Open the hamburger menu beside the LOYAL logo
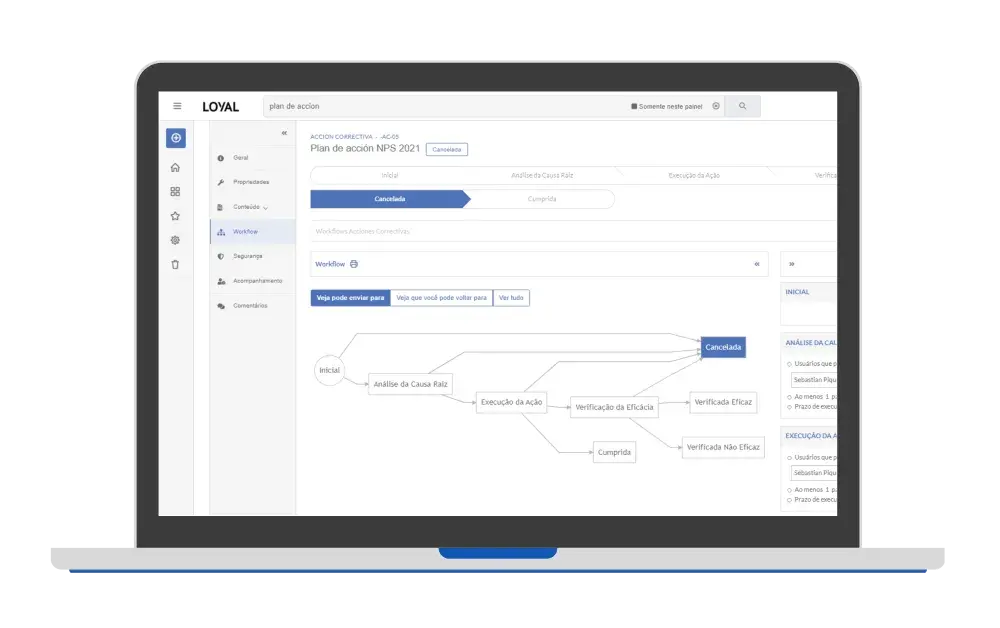The height and width of the screenshot is (628, 1000). click(x=177, y=106)
